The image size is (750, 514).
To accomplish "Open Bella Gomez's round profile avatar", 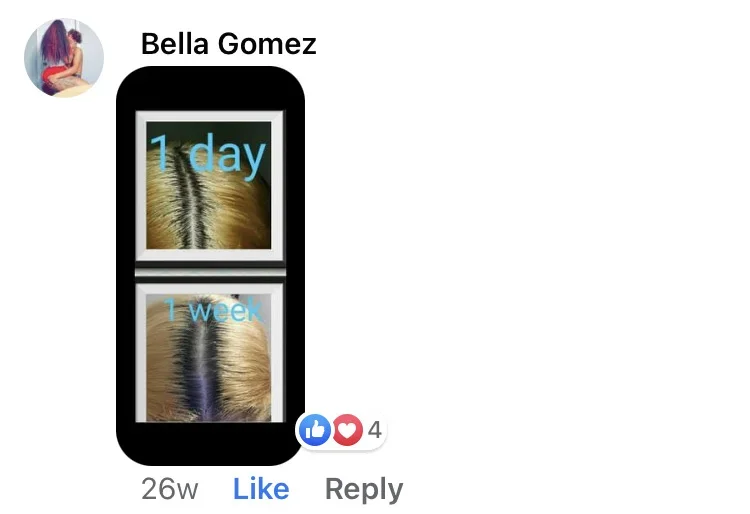I will (x=64, y=58).
